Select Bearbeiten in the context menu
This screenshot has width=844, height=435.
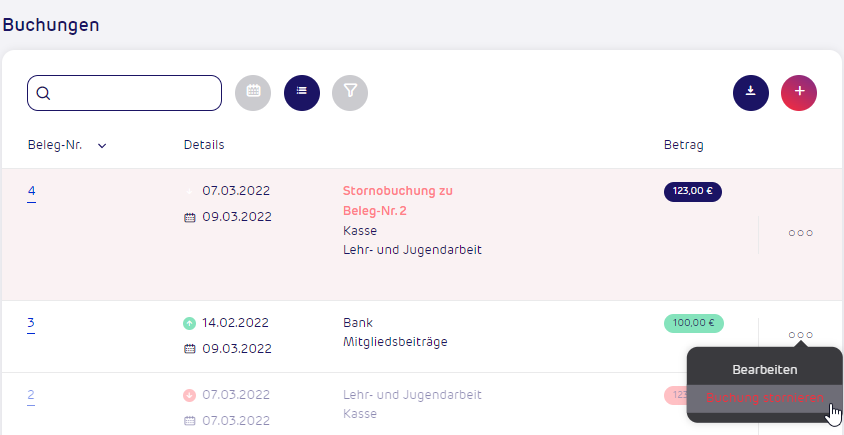[764, 370]
